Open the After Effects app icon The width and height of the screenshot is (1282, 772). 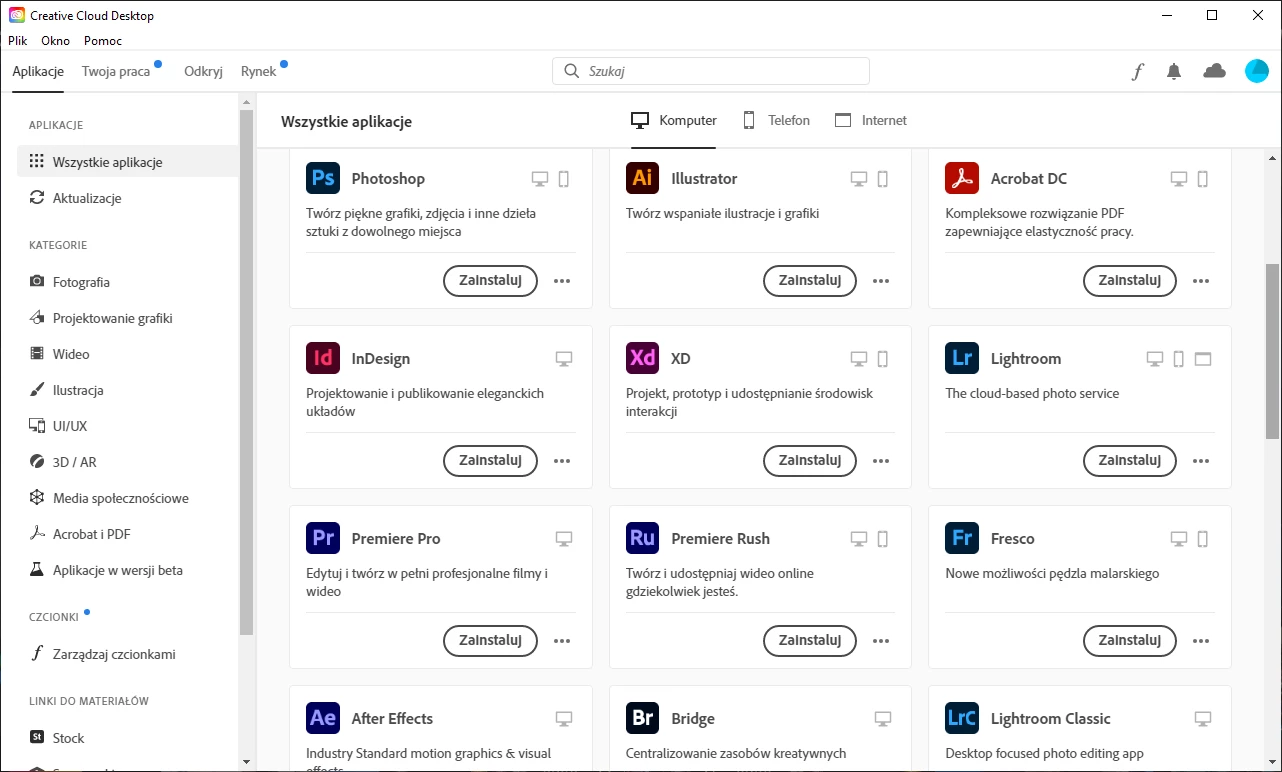coord(323,718)
